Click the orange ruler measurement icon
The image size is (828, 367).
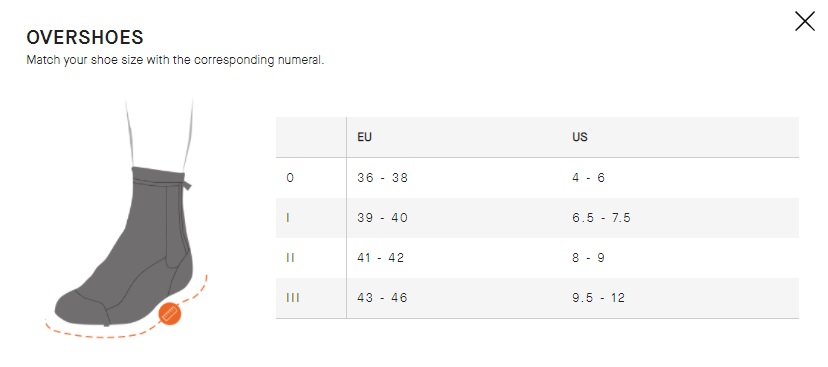tap(170, 314)
